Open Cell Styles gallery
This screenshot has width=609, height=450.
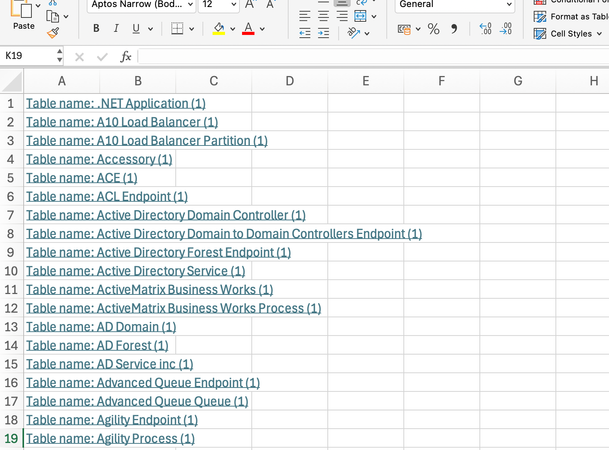(x=567, y=34)
